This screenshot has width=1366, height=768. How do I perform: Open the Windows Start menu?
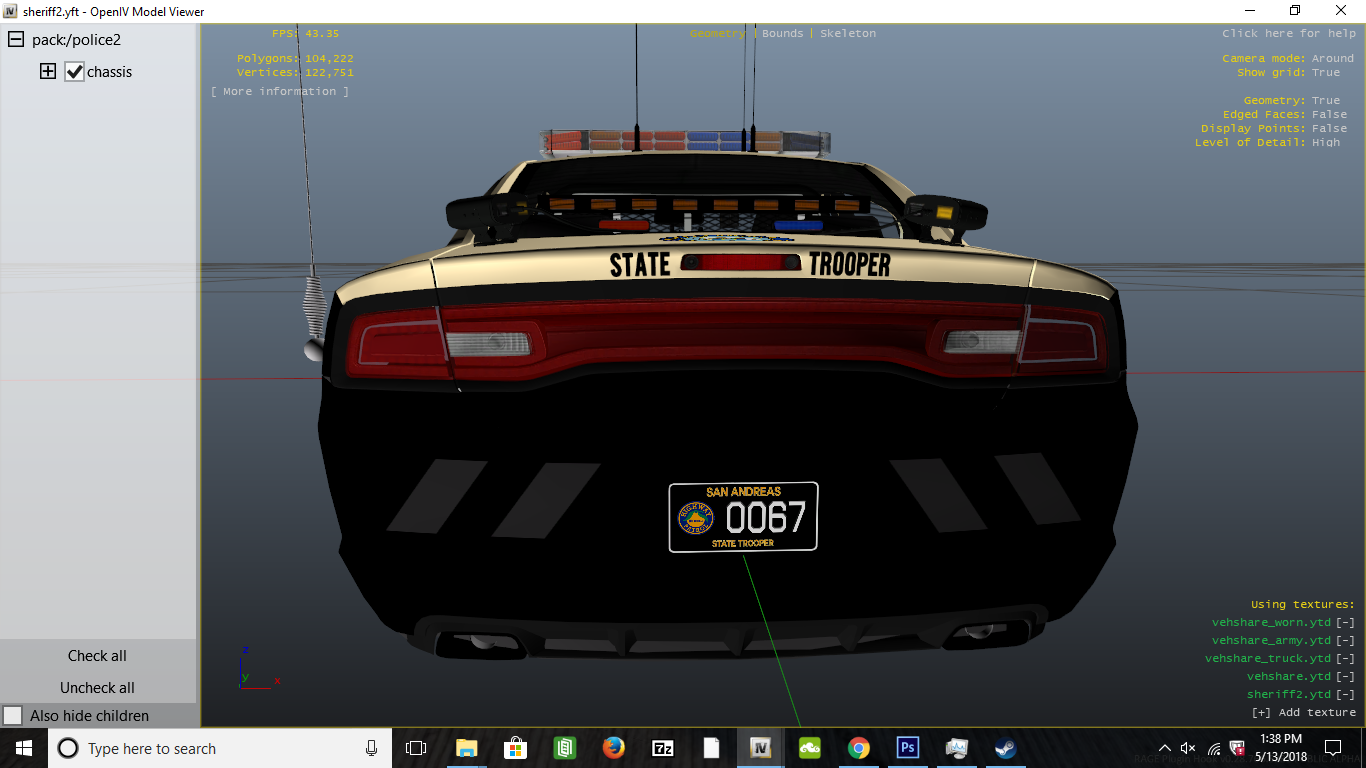coord(24,748)
